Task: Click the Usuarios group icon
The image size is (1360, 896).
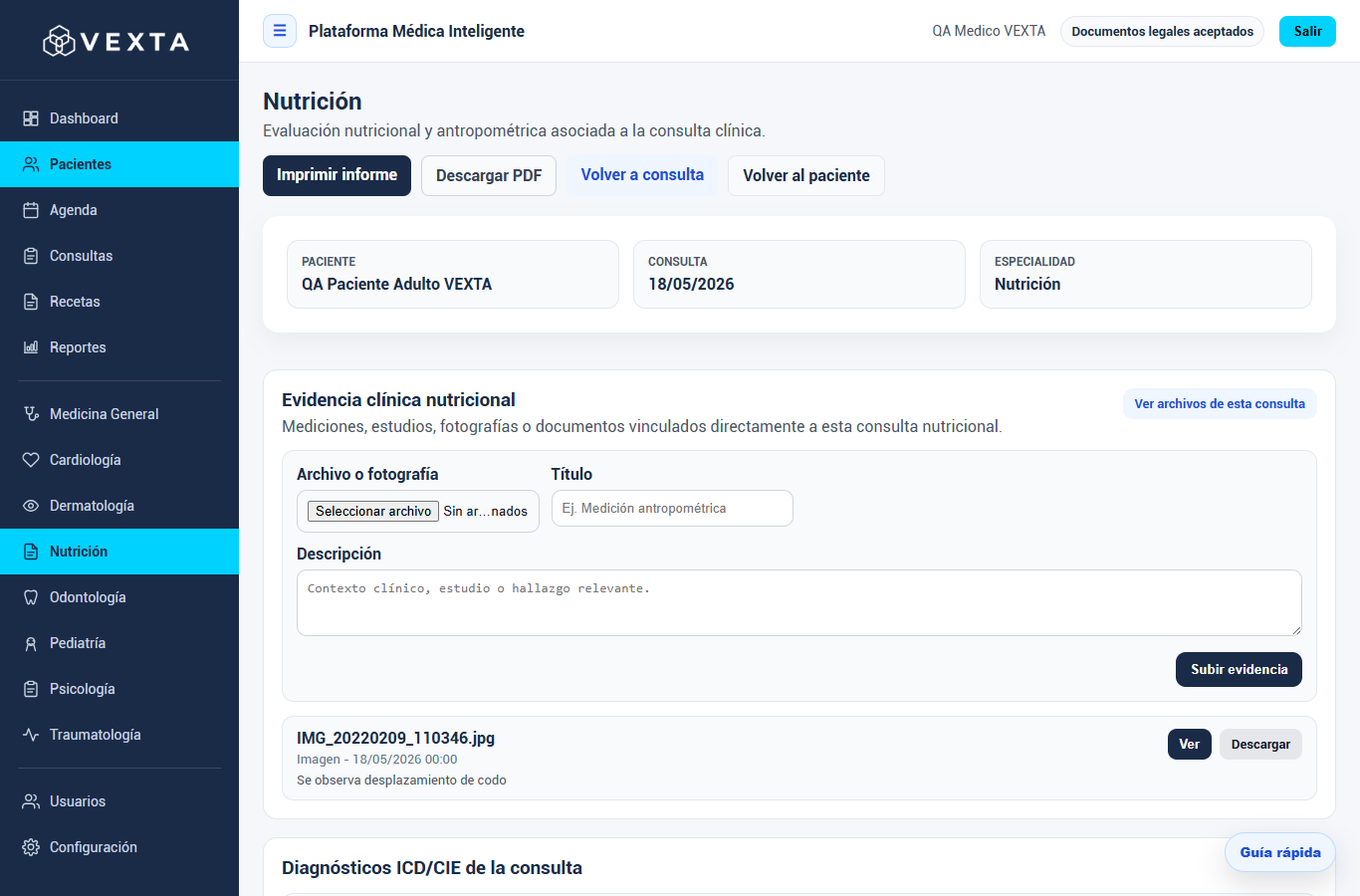Action: pos(31,801)
